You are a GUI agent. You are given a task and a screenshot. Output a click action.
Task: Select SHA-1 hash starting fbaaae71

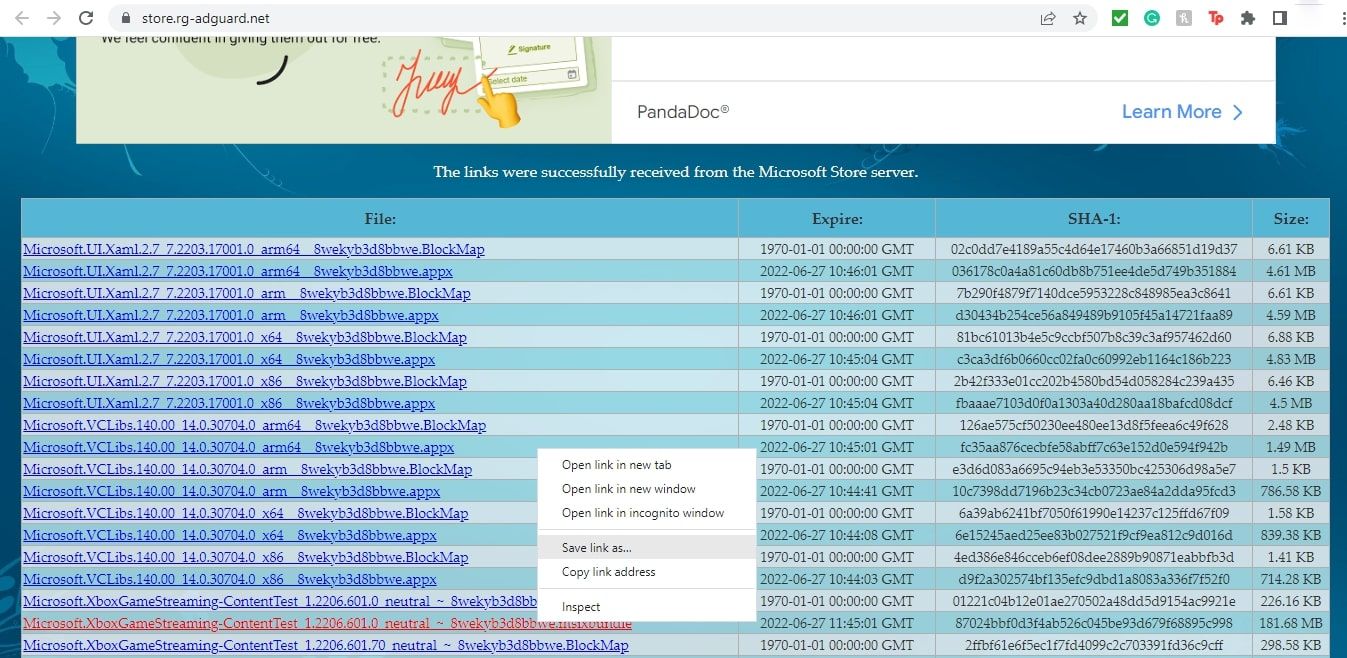click(x=1094, y=403)
